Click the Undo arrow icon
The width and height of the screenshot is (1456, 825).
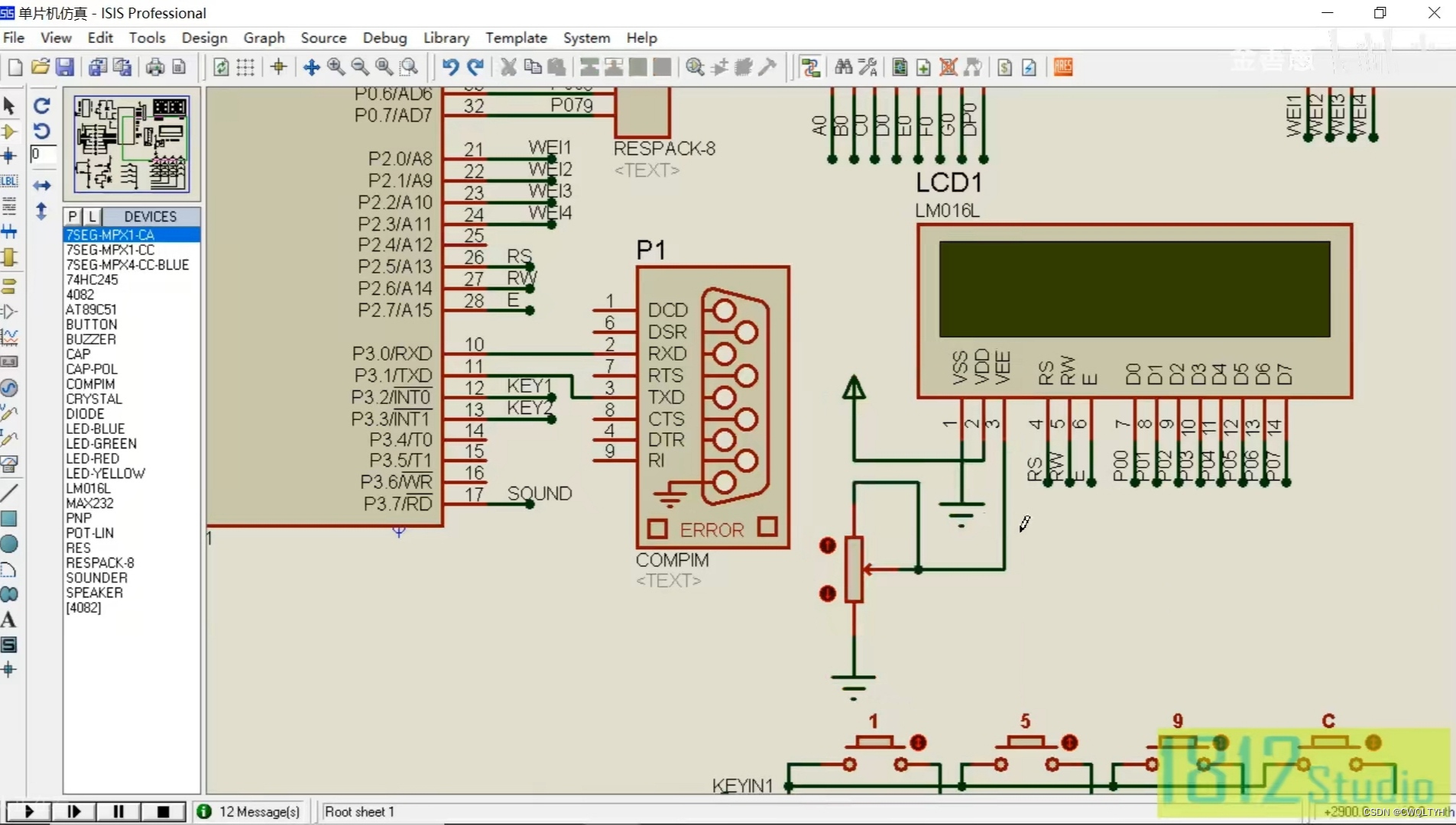click(450, 67)
